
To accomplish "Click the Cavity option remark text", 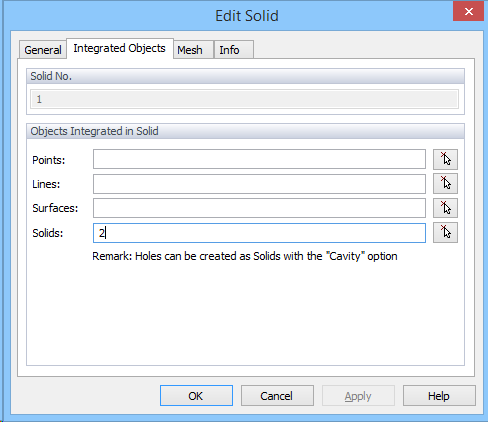I will pos(245,256).
